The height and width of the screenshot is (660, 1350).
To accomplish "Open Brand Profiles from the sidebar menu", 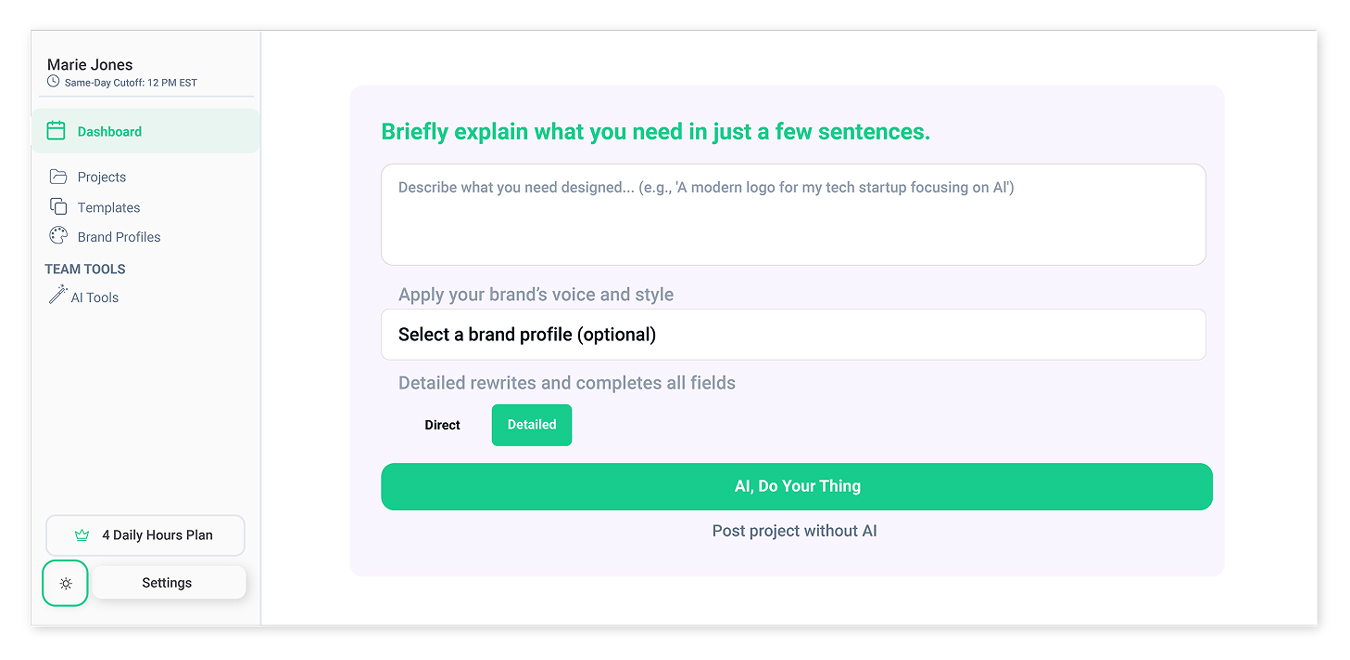I will (x=117, y=236).
